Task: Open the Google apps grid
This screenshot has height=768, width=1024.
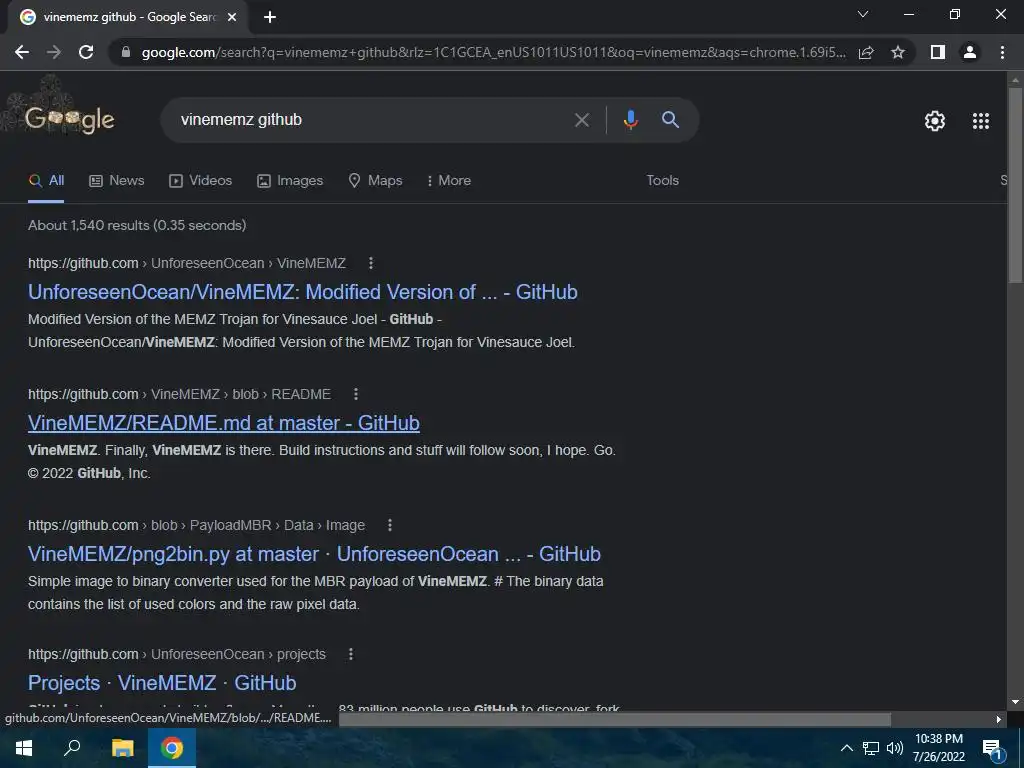Action: [x=981, y=121]
